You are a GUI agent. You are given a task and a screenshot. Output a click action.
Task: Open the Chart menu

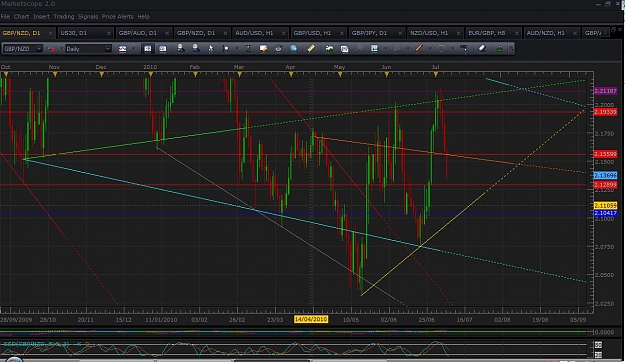point(21,16)
